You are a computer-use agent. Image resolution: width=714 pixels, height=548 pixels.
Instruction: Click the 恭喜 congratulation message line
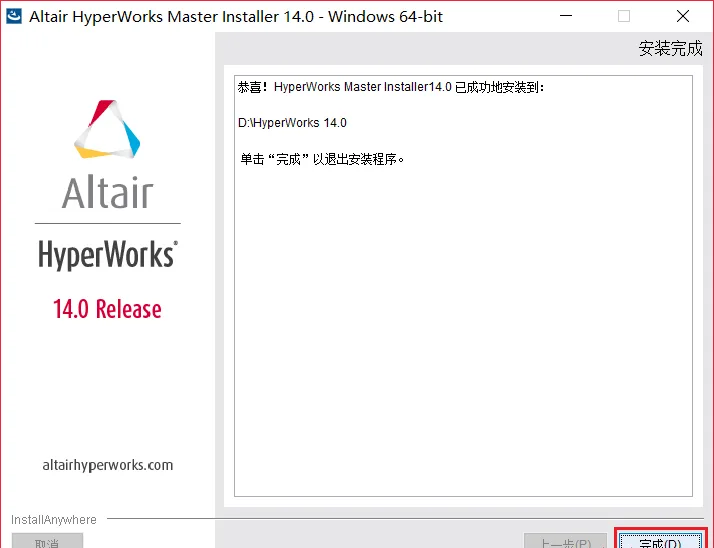(391, 87)
